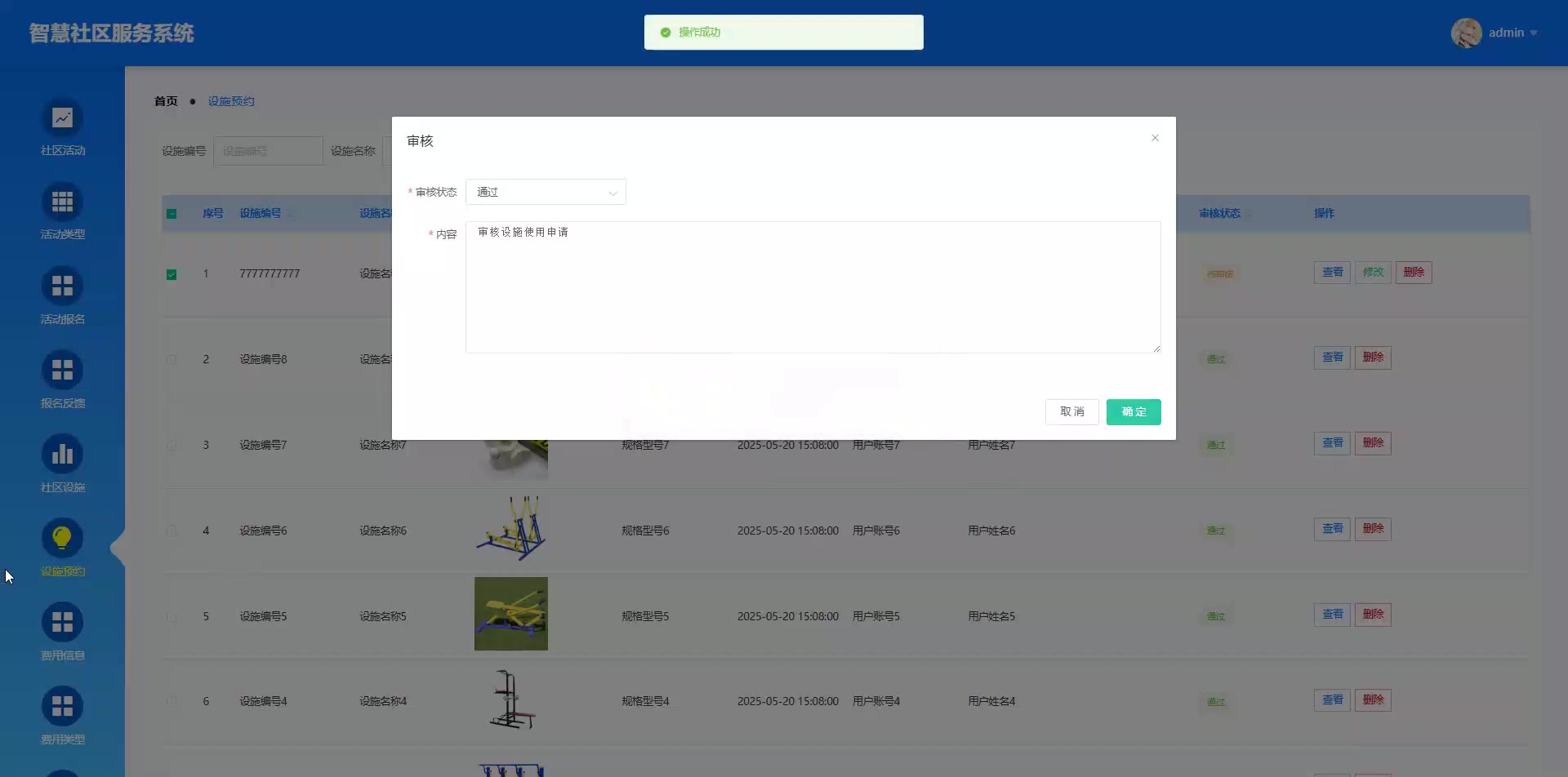Delete the 设施编号8 row
1568x777 pixels.
coord(1373,357)
